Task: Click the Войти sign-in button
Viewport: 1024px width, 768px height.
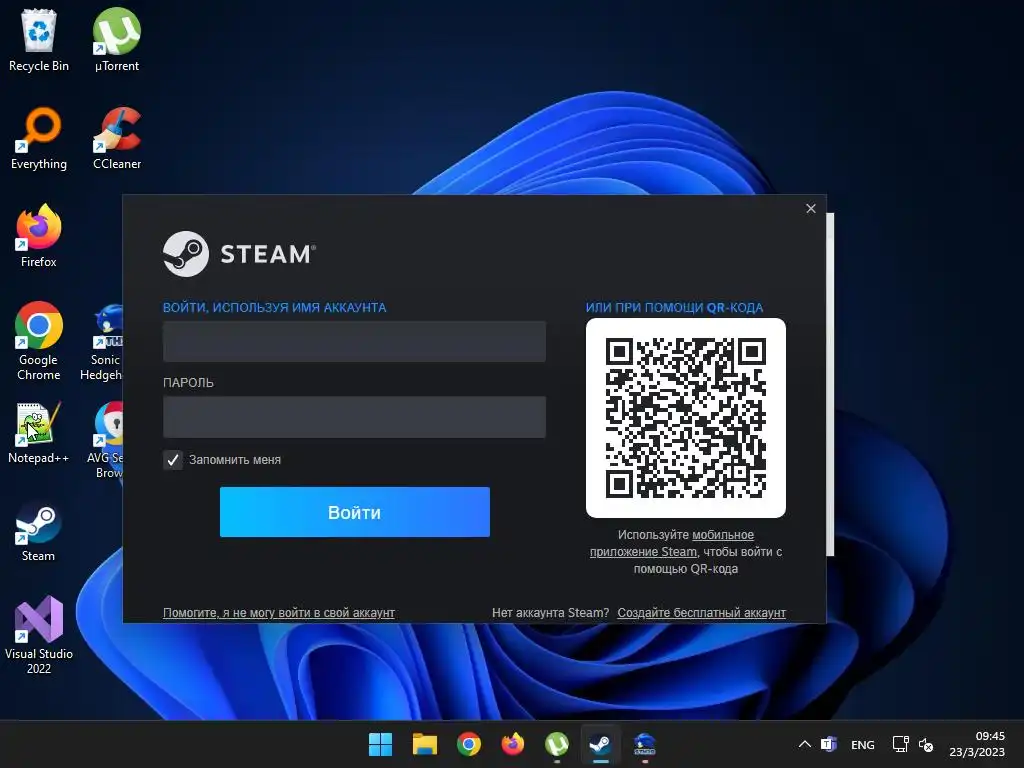Action: point(355,512)
